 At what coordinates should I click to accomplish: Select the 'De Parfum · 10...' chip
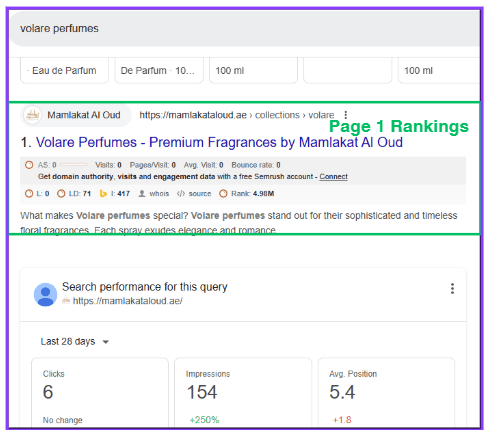click(159, 71)
